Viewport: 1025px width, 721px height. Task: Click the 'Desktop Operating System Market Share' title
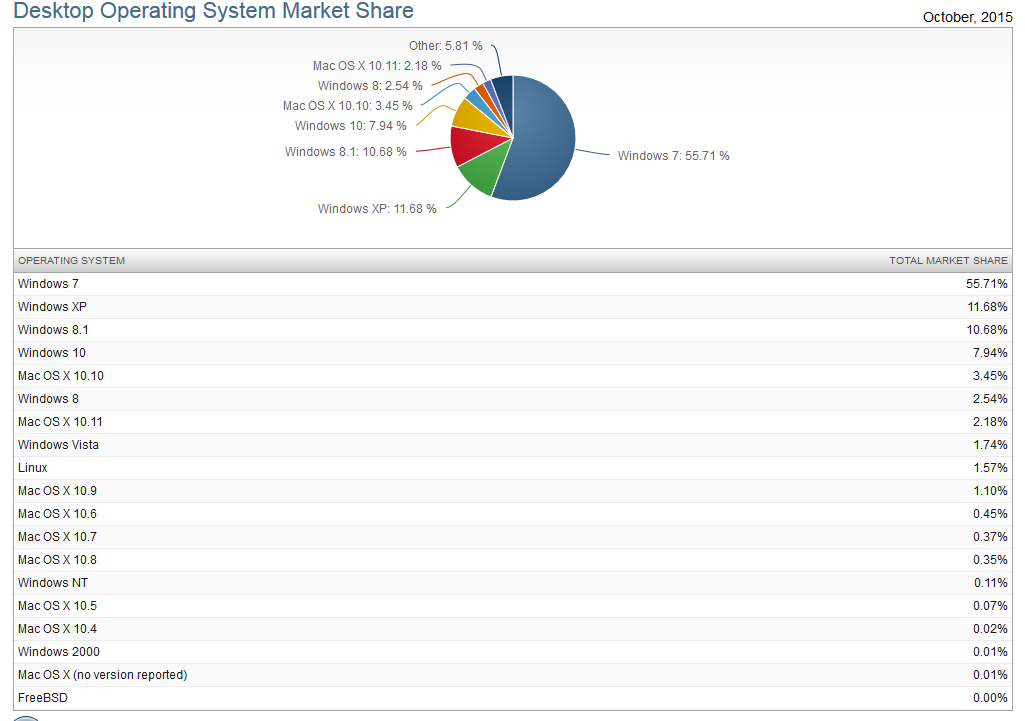point(214,10)
